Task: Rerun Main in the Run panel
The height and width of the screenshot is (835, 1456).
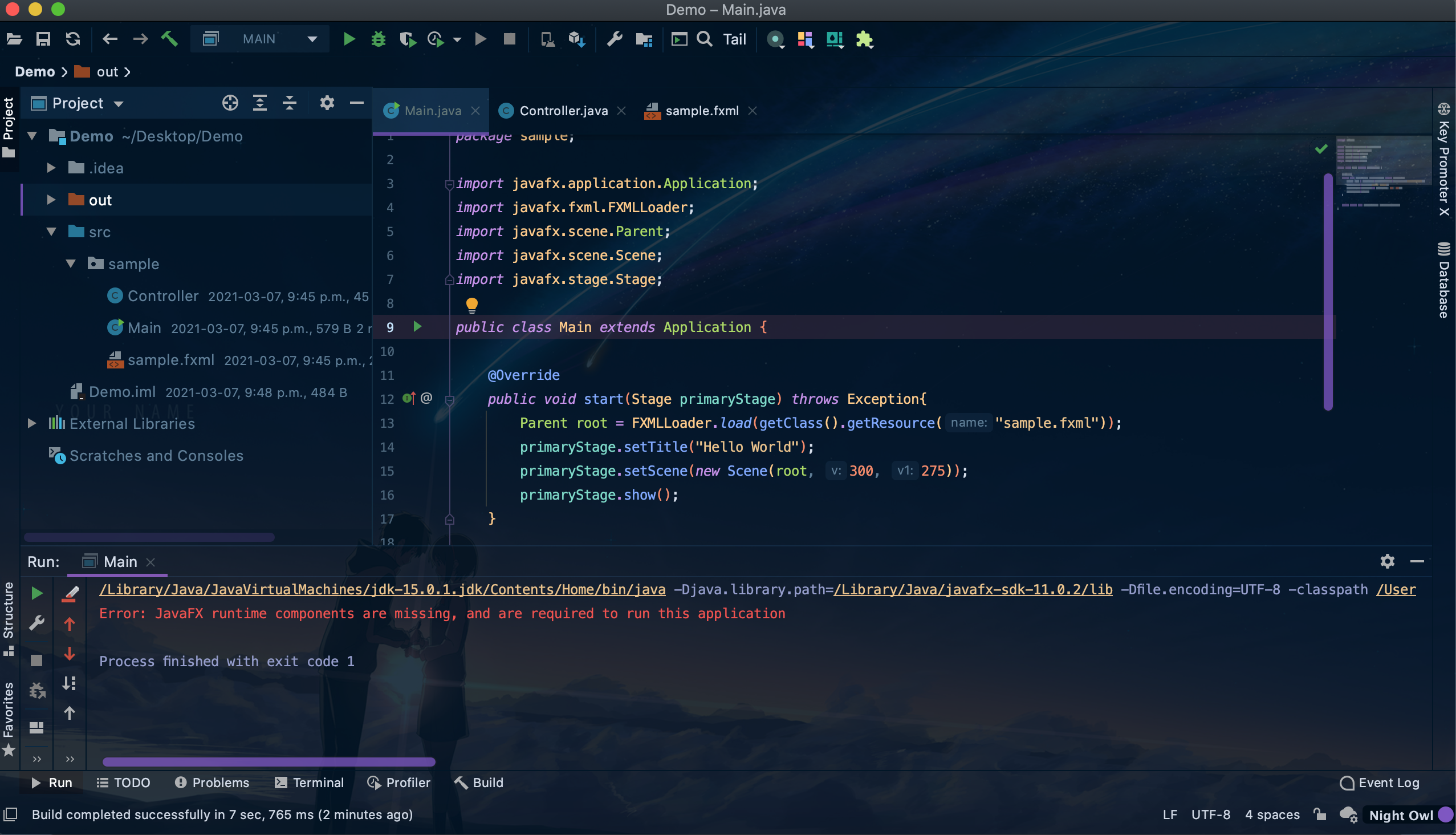Action: (x=36, y=593)
